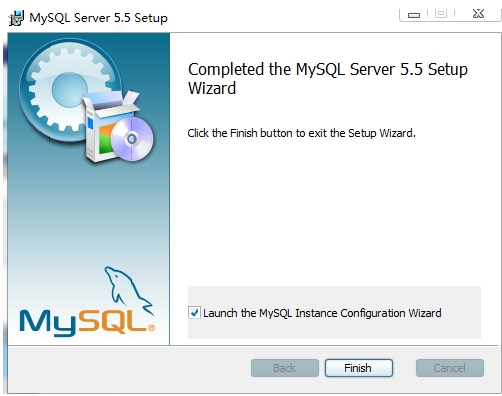
Task: Uncheck Launch the MySQL Instance Configuration Wizard
Action: click(x=194, y=313)
